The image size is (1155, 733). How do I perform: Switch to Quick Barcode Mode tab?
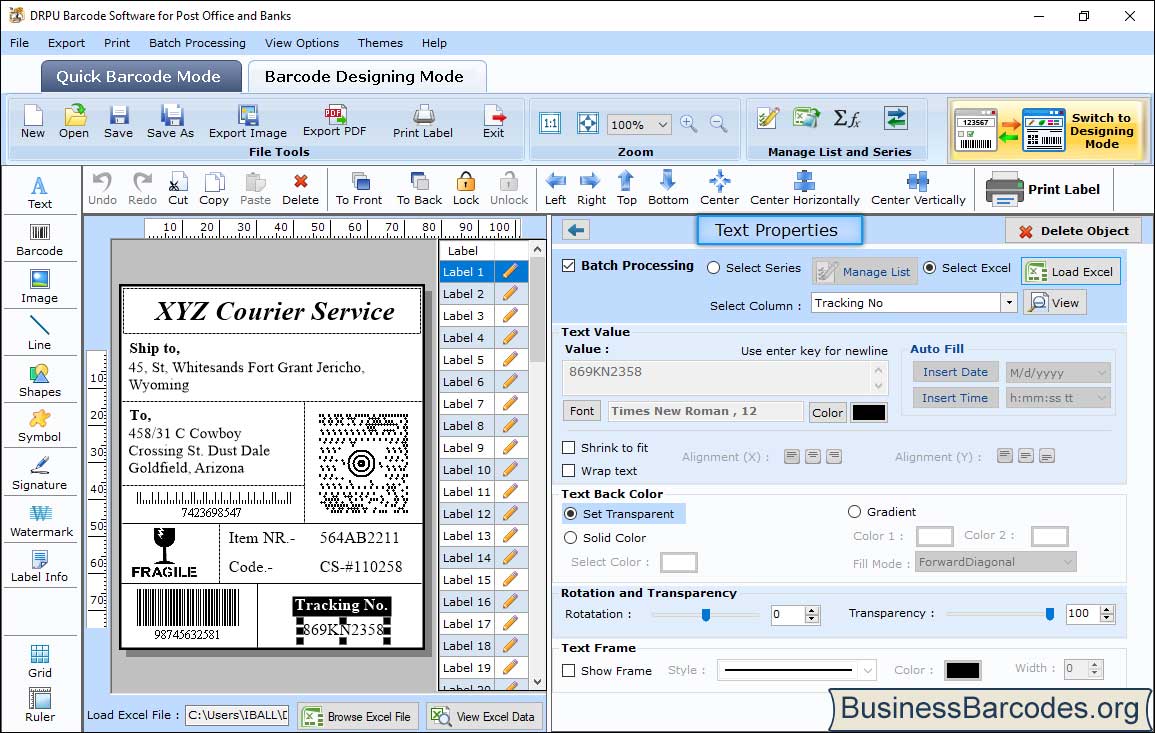click(x=141, y=76)
